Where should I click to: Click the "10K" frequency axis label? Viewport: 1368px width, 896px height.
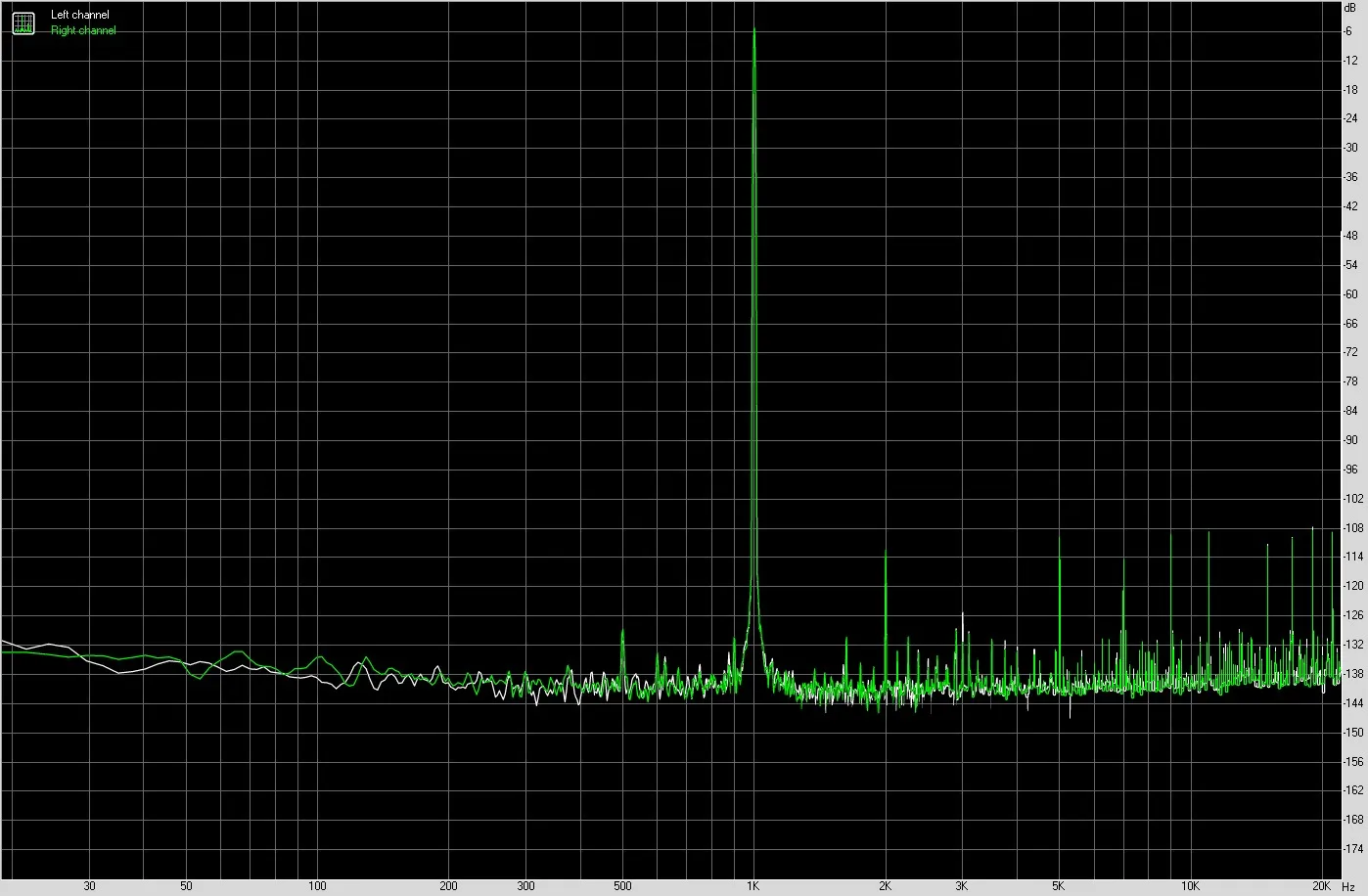(1190, 886)
